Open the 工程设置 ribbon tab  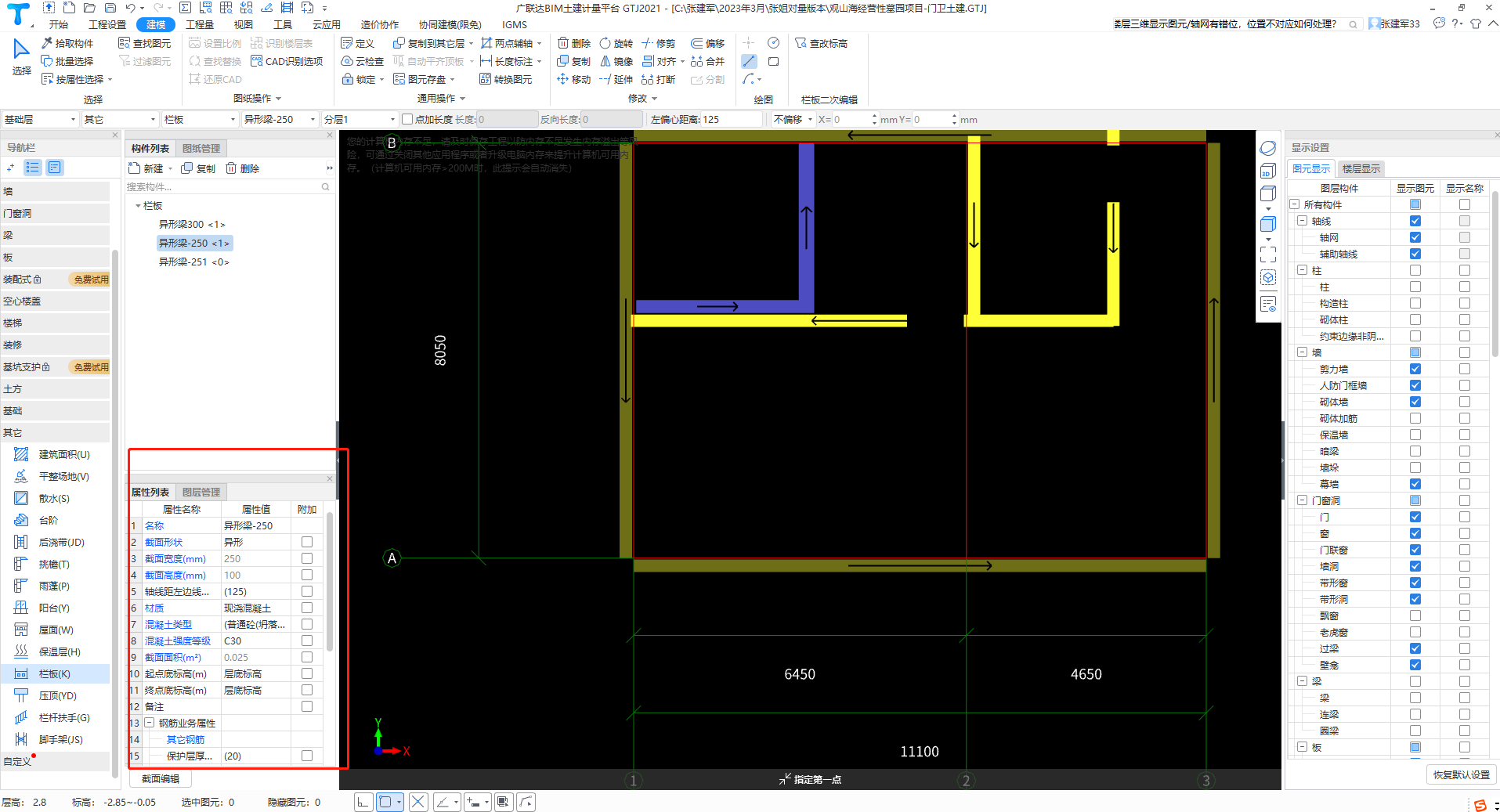(x=107, y=24)
